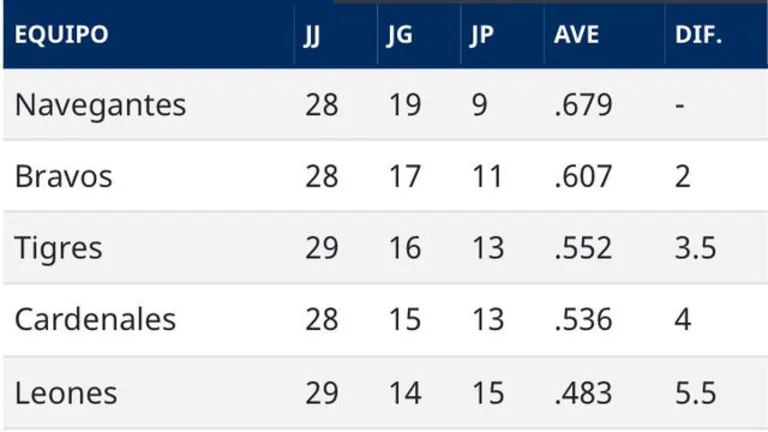The width and height of the screenshot is (768, 432).
Task: Select Bravos average .607 cell
Action: click(583, 176)
